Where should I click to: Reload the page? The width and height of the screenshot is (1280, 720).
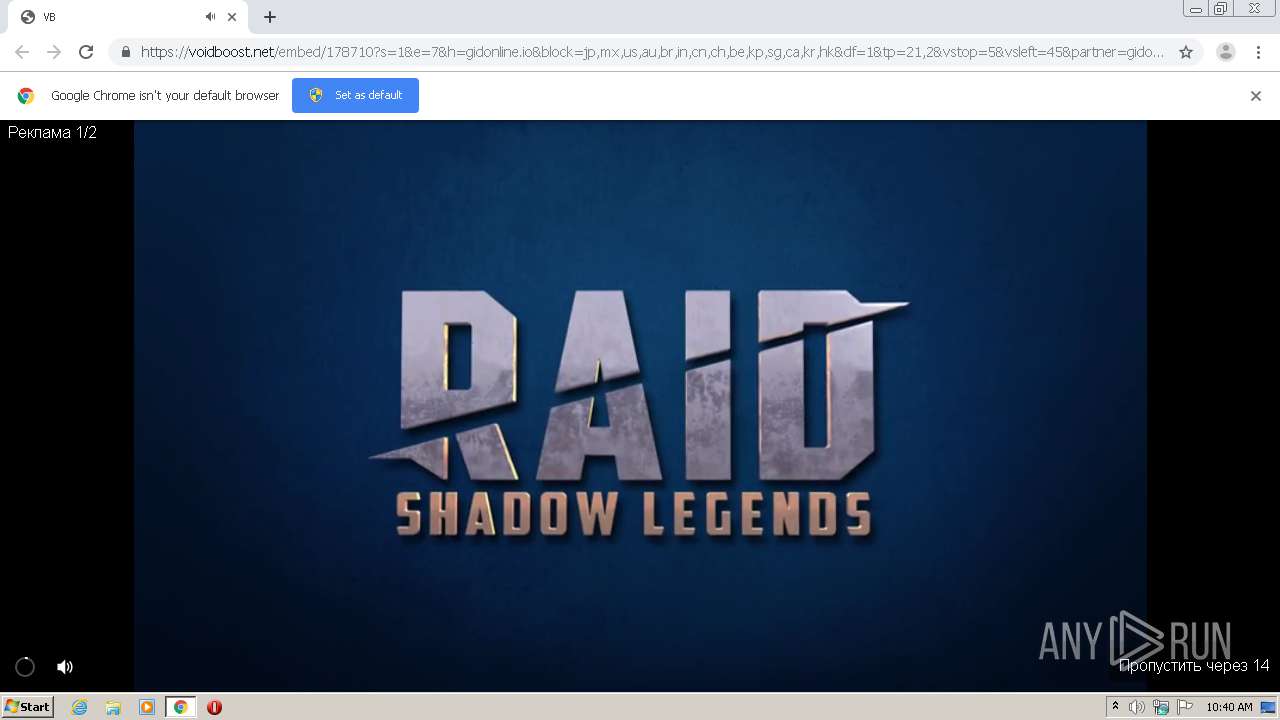(86, 52)
